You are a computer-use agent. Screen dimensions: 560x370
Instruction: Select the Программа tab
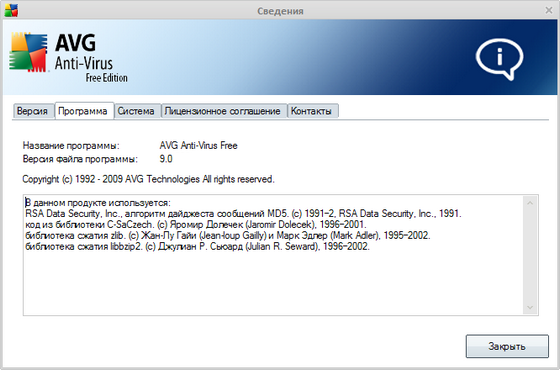tap(84, 111)
